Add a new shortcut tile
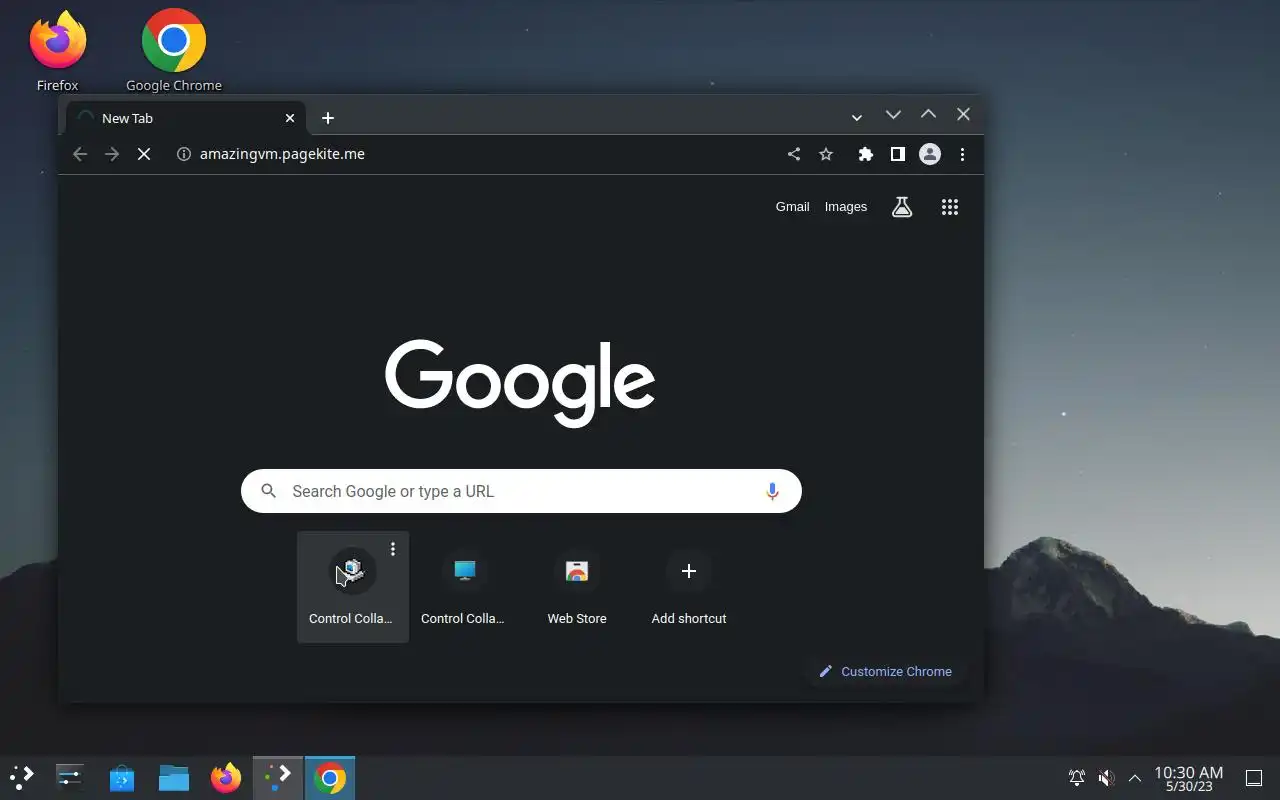1280x800 pixels. pos(689,587)
